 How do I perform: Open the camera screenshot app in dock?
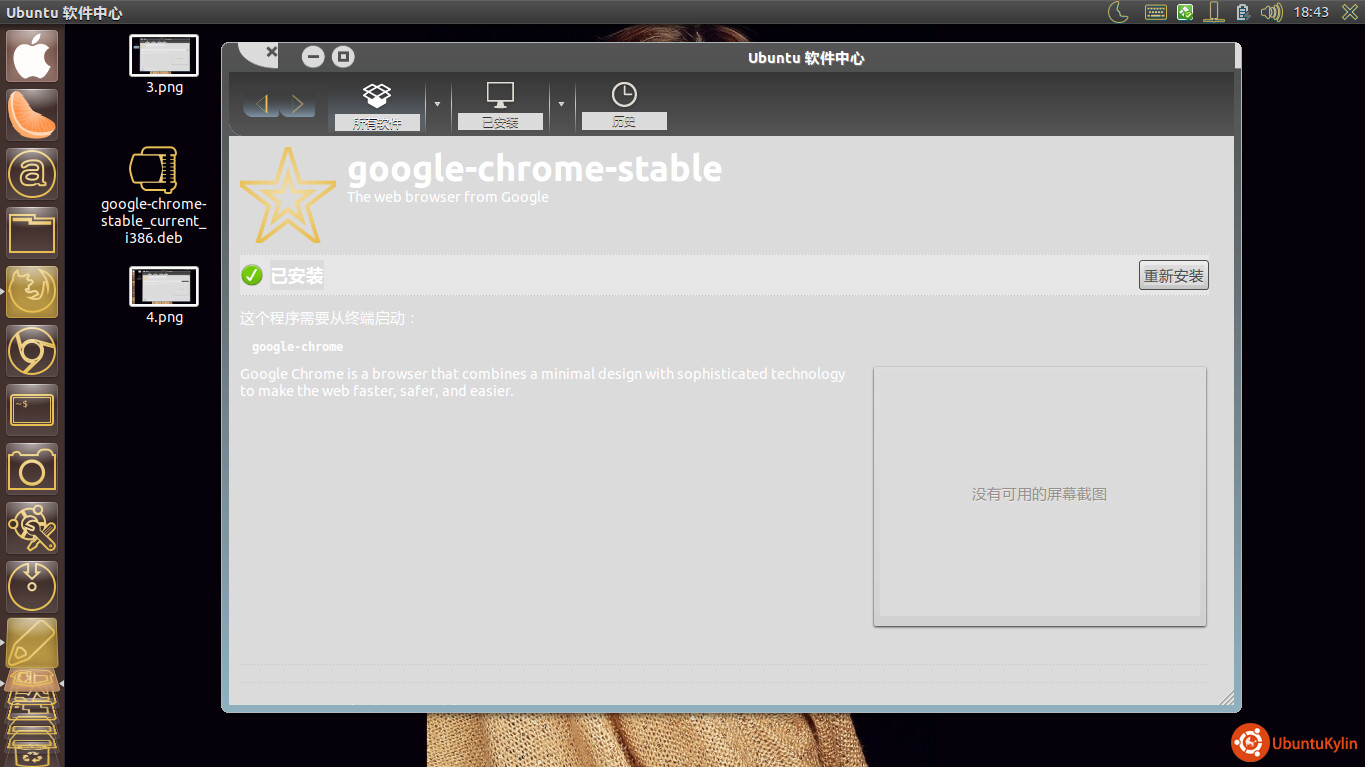(x=32, y=469)
